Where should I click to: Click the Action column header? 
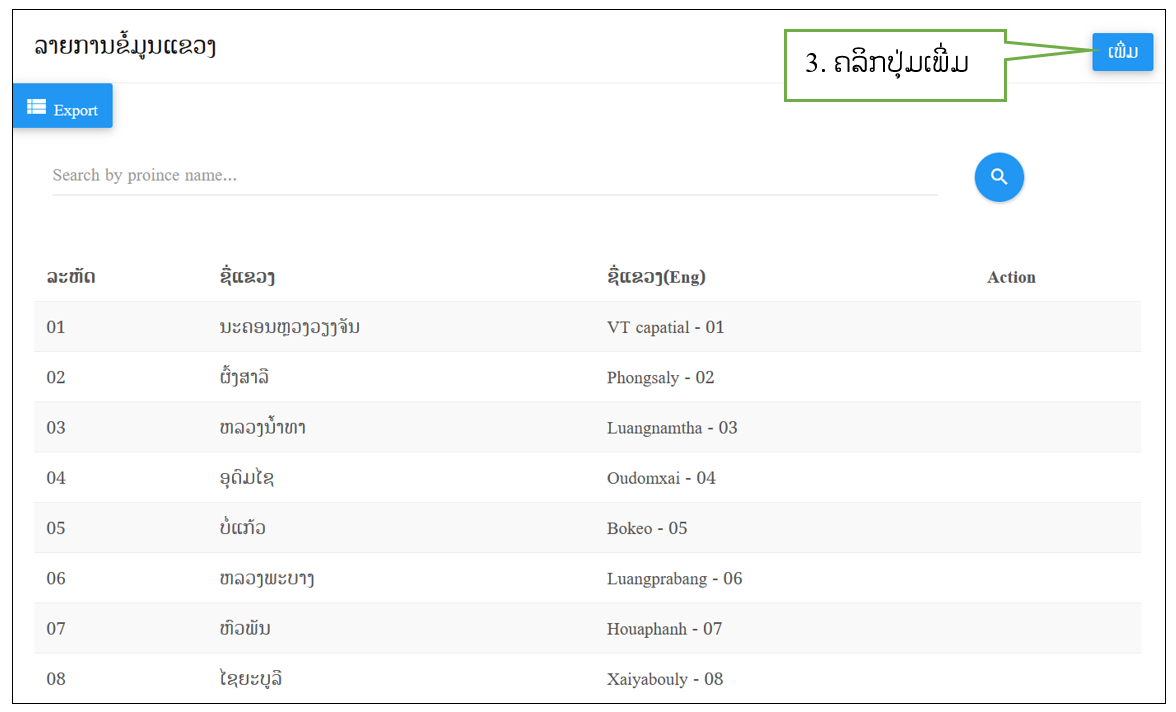coord(1011,277)
